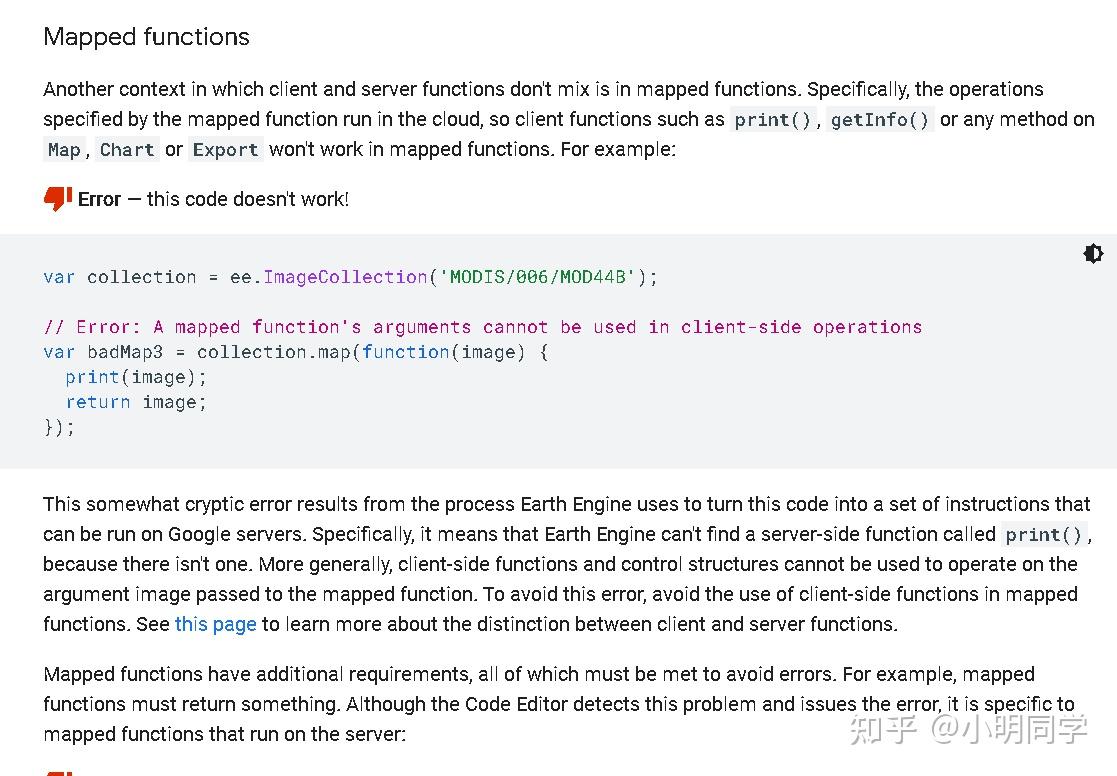This screenshot has height=776, width=1117.
Task: Click the collection.map call in the code
Action: (275, 352)
